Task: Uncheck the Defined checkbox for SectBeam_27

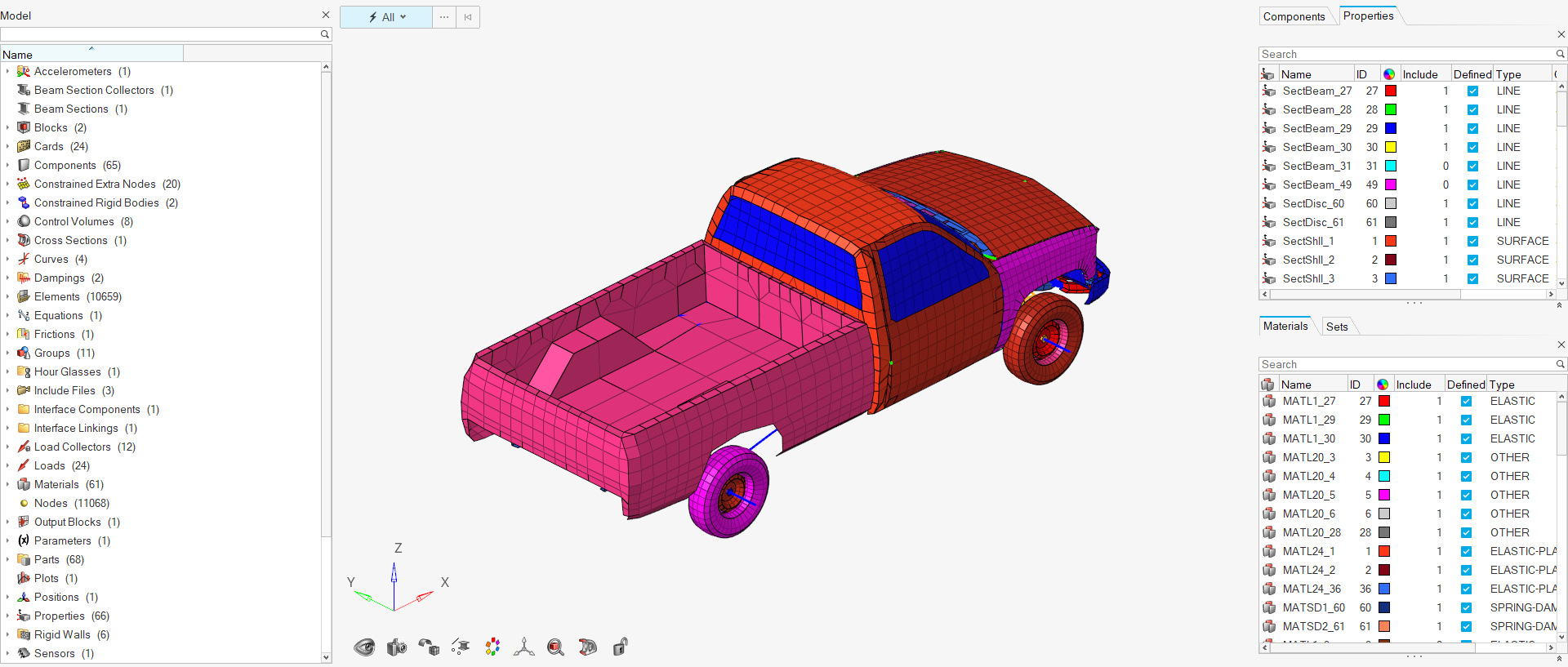Action: (x=1472, y=91)
